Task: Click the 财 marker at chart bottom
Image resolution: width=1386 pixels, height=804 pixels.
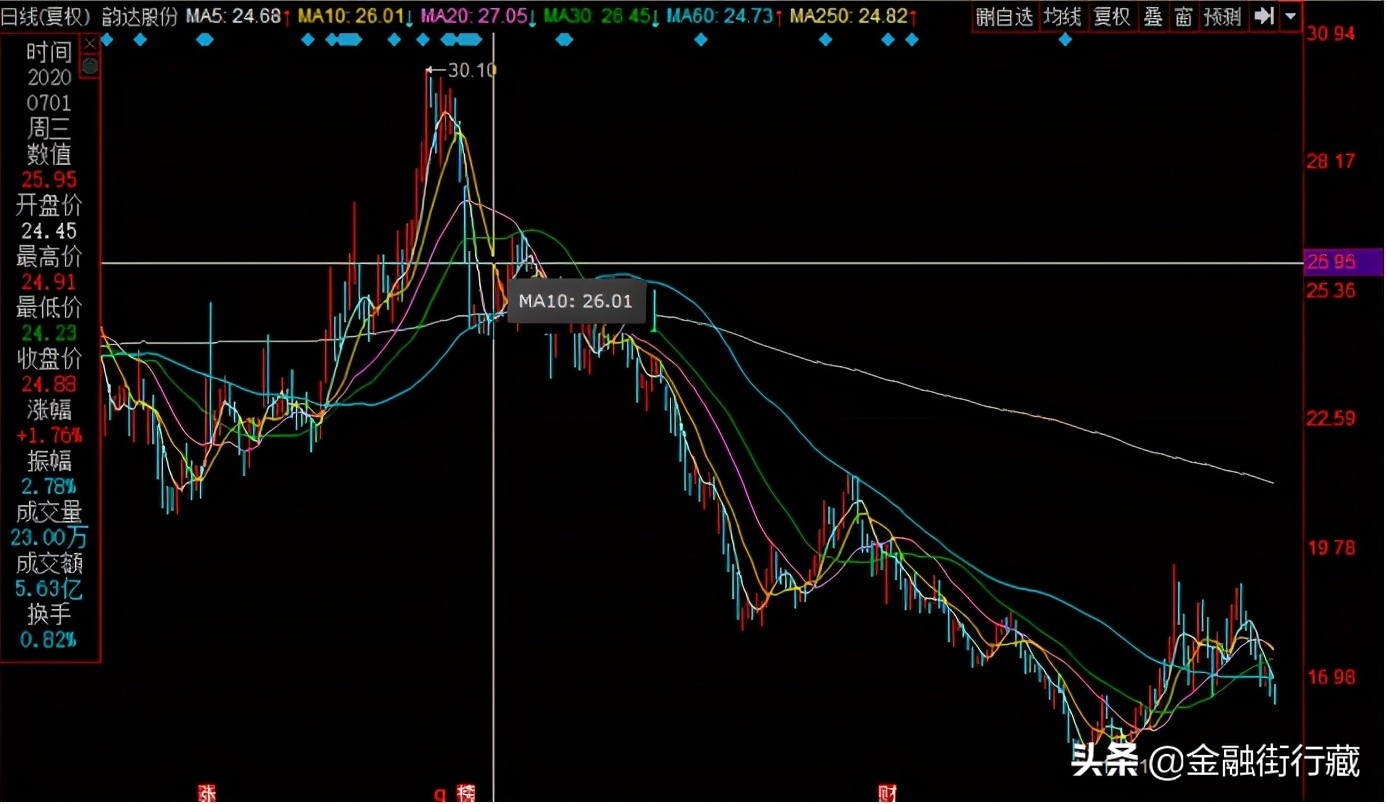Action: (886, 794)
